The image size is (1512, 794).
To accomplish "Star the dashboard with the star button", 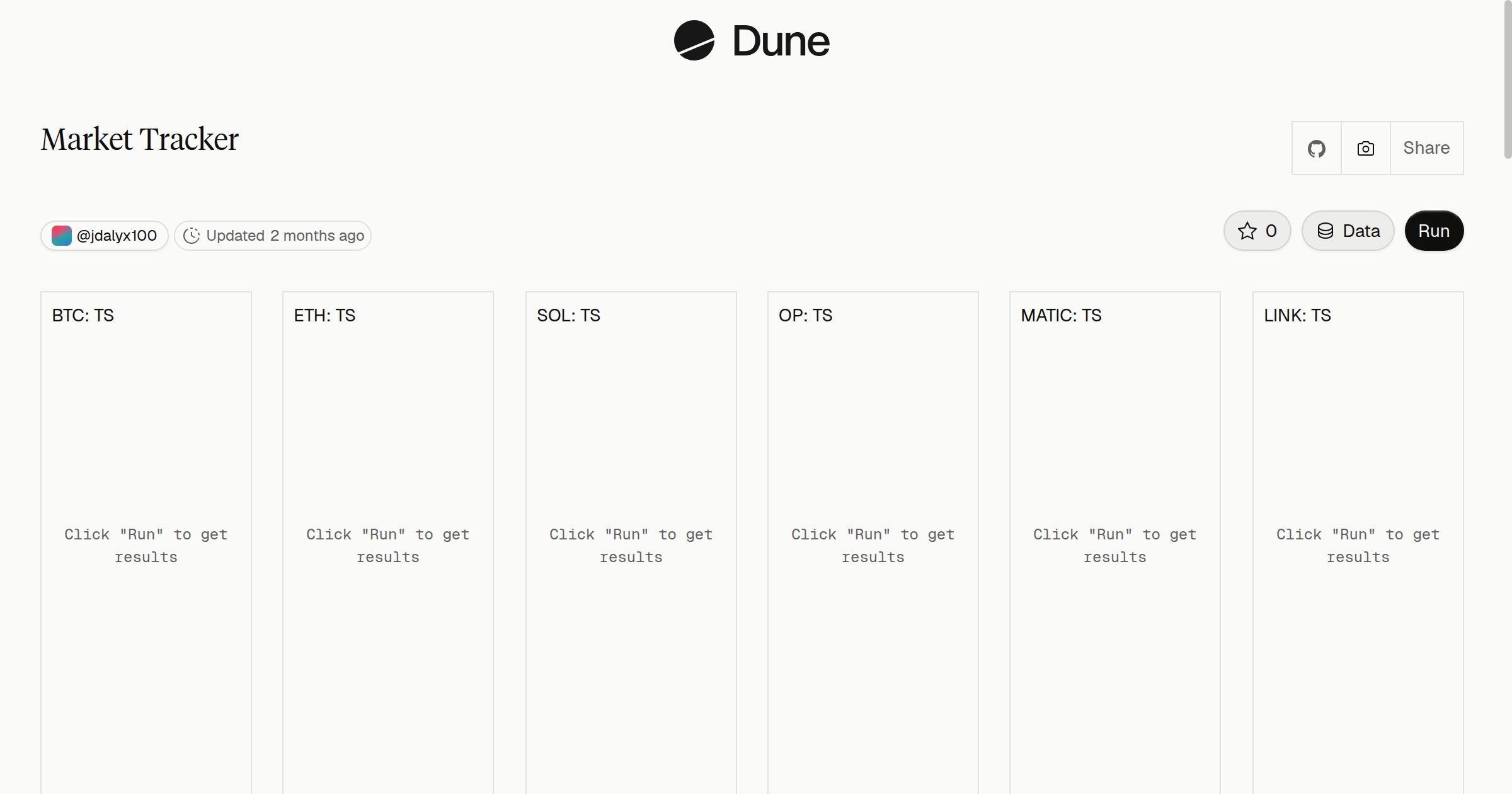I will [1257, 231].
